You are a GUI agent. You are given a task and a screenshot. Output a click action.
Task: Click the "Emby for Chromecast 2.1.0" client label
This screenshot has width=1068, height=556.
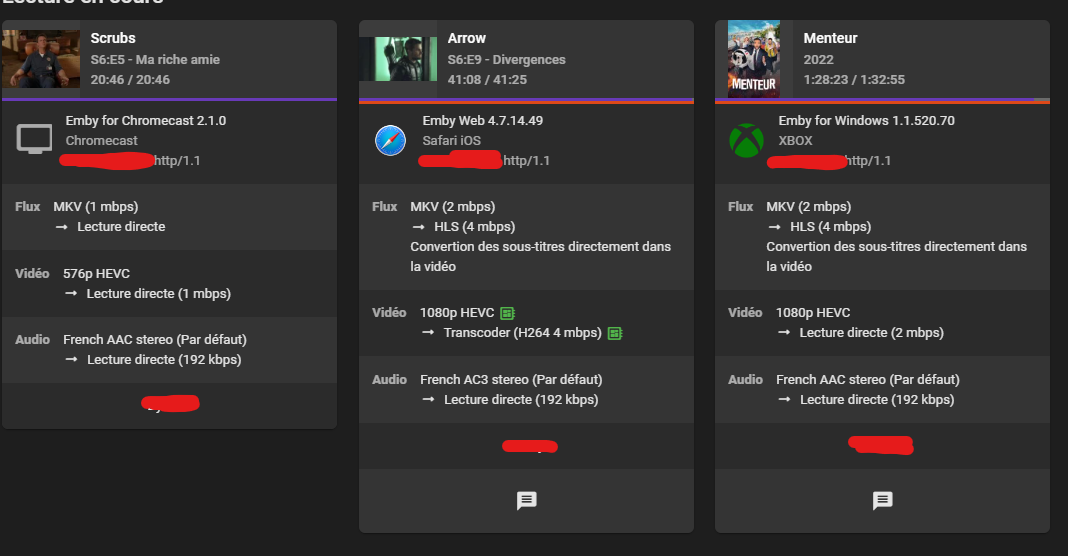click(x=146, y=121)
